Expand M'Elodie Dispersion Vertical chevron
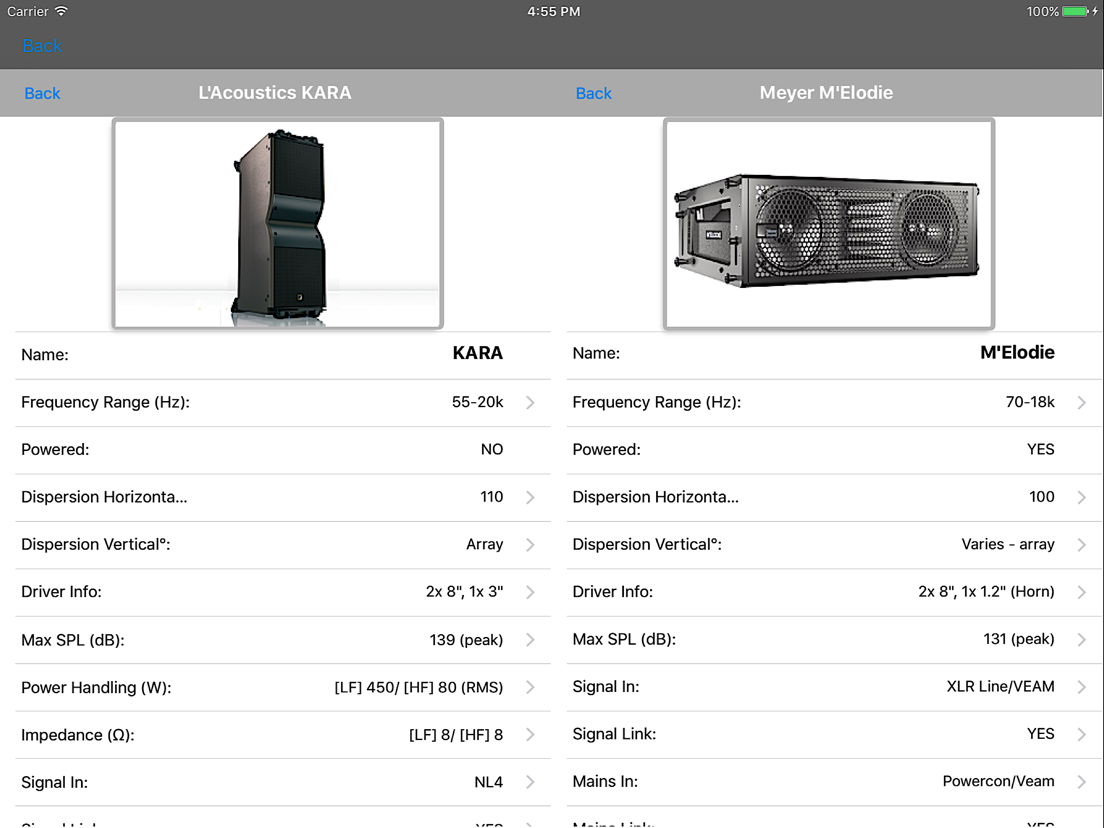Screen dimensions: 1104x828 coord(1081,544)
